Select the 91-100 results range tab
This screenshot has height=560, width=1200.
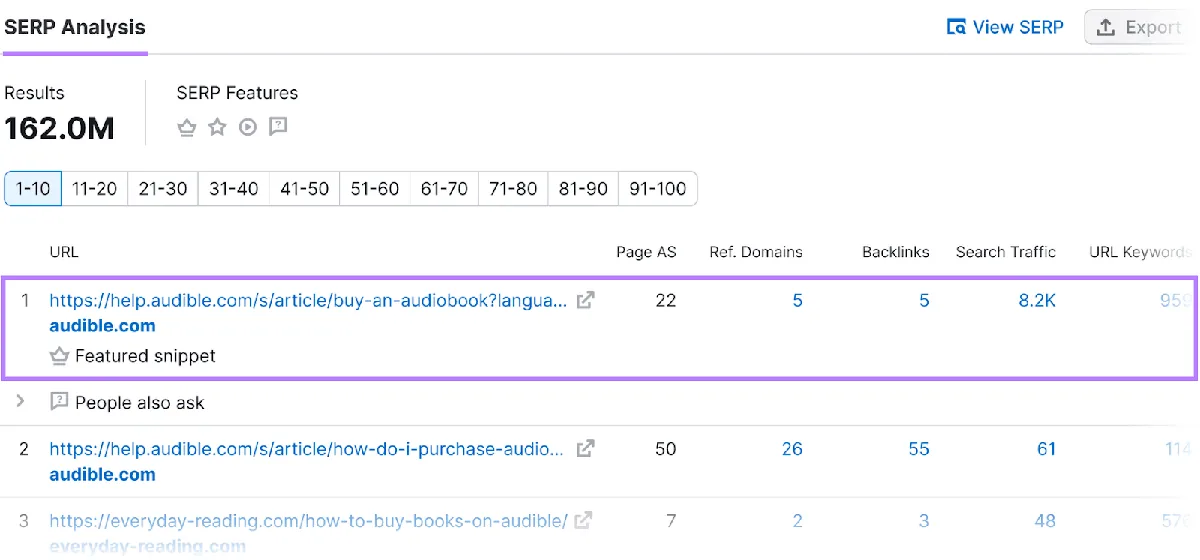point(658,188)
